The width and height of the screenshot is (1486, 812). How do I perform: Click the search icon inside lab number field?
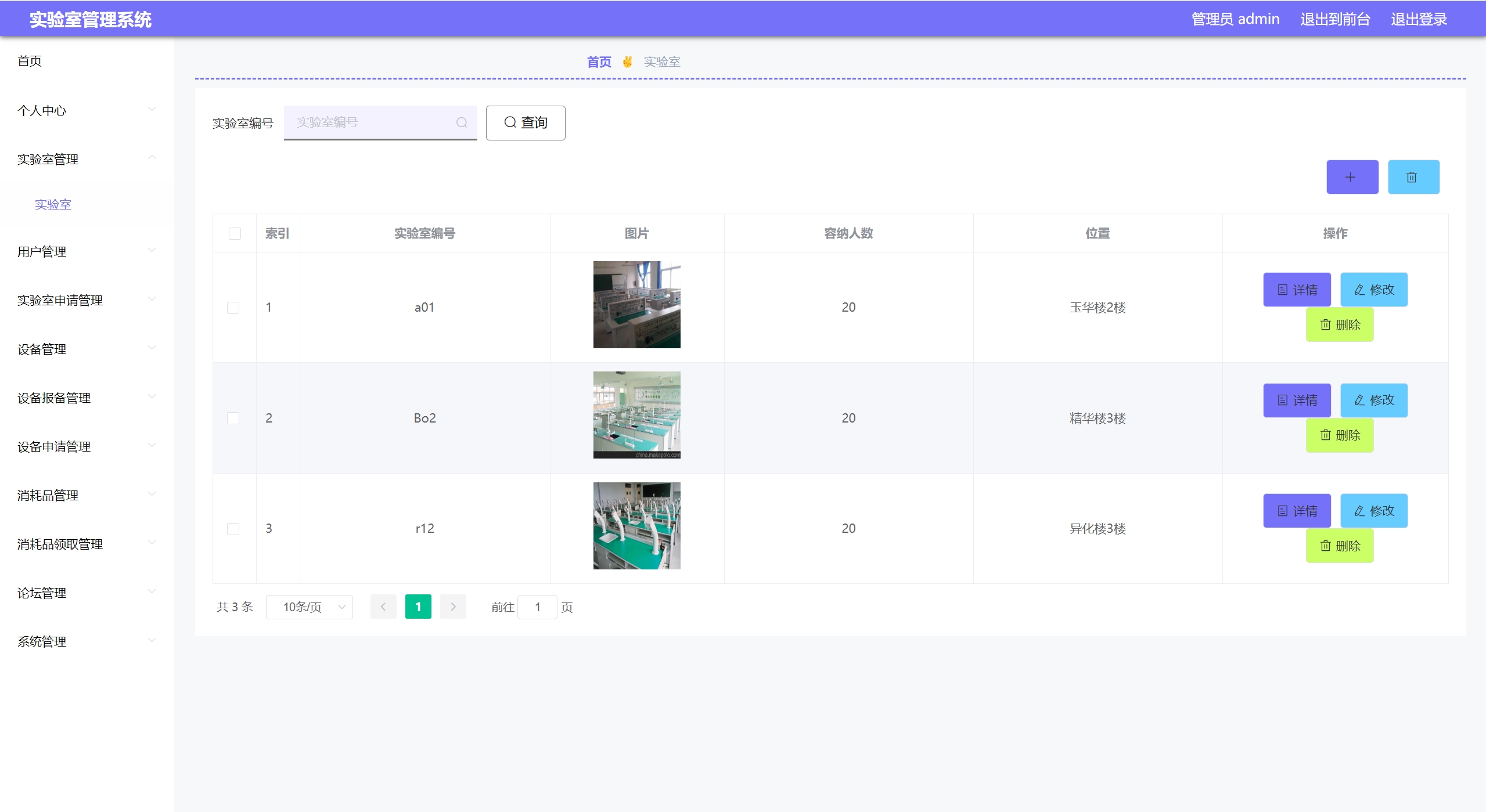tap(462, 122)
